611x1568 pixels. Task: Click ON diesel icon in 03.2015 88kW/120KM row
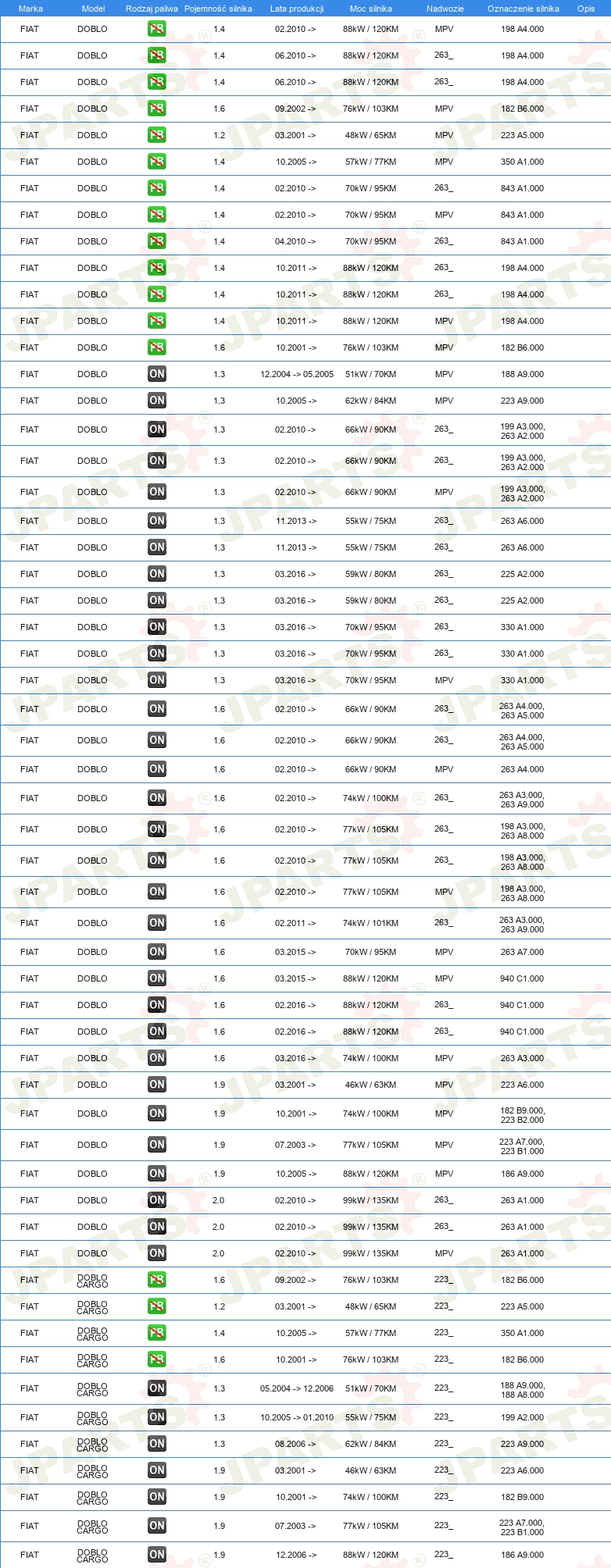tap(157, 978)
